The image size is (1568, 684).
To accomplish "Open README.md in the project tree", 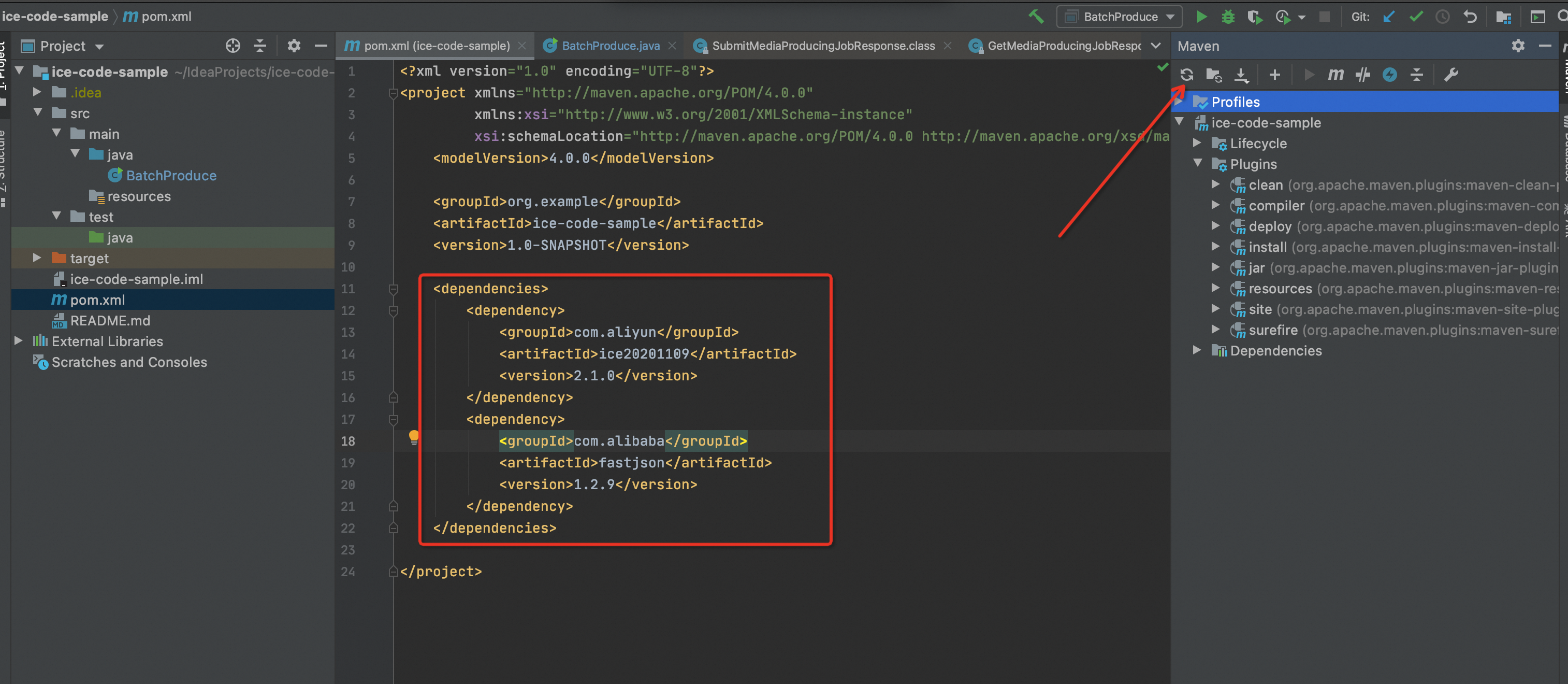I will (110, 320).
